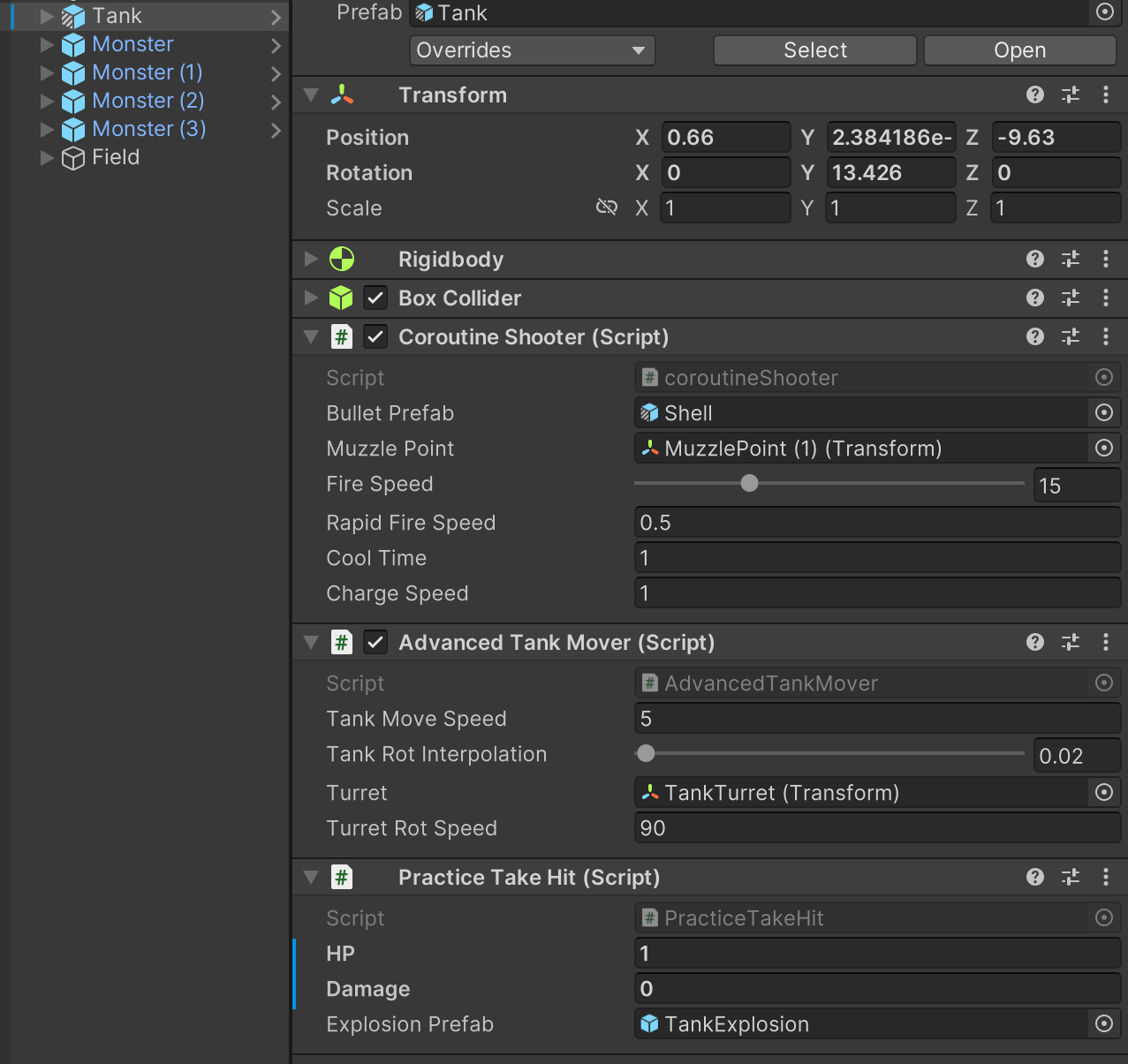Open Box Collider three-dot menu

[x=1106, y=298]
